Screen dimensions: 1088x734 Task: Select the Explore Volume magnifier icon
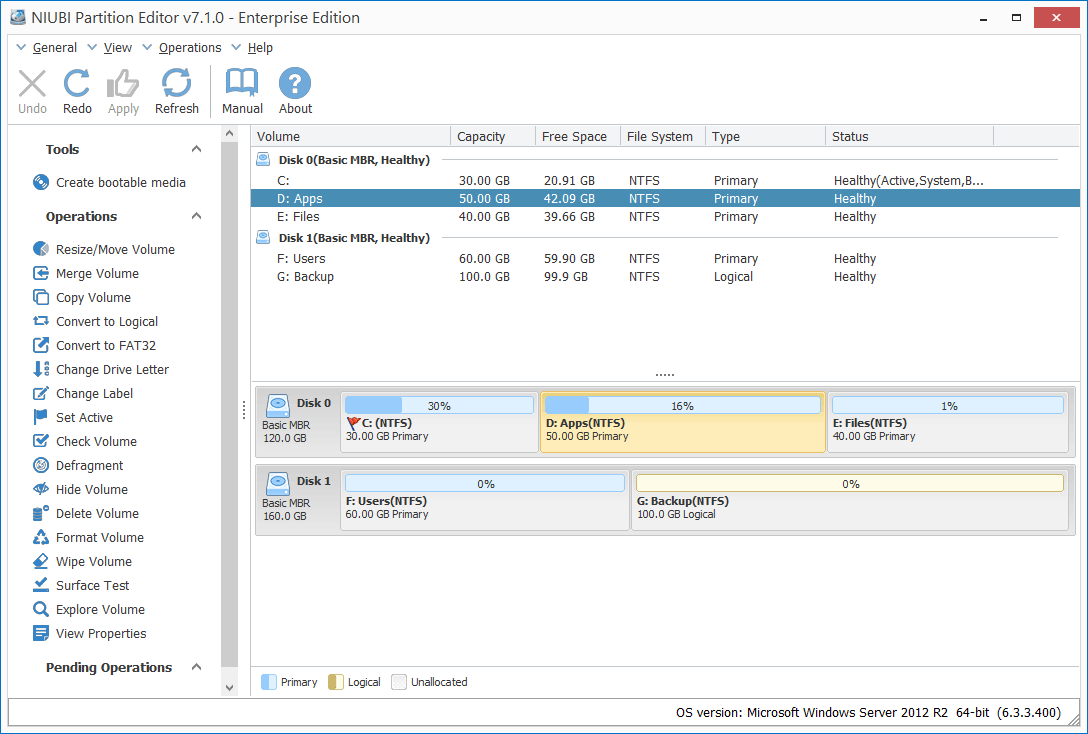click(x=41, y=609)
